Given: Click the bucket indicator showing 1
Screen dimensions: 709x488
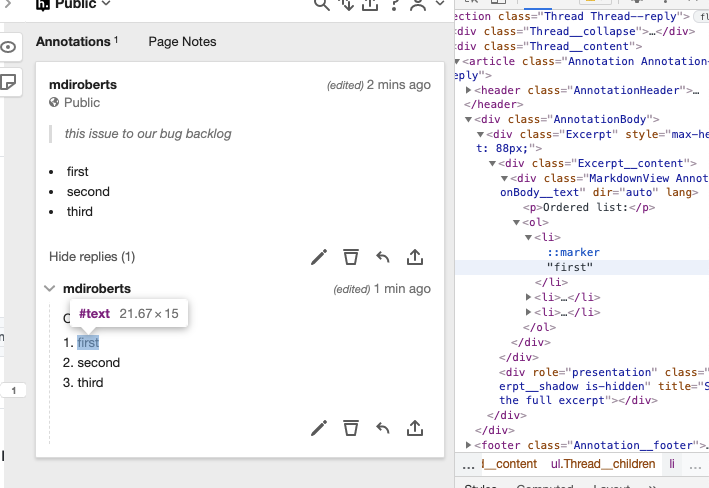Looking at the screenshot, I should 14,390.
